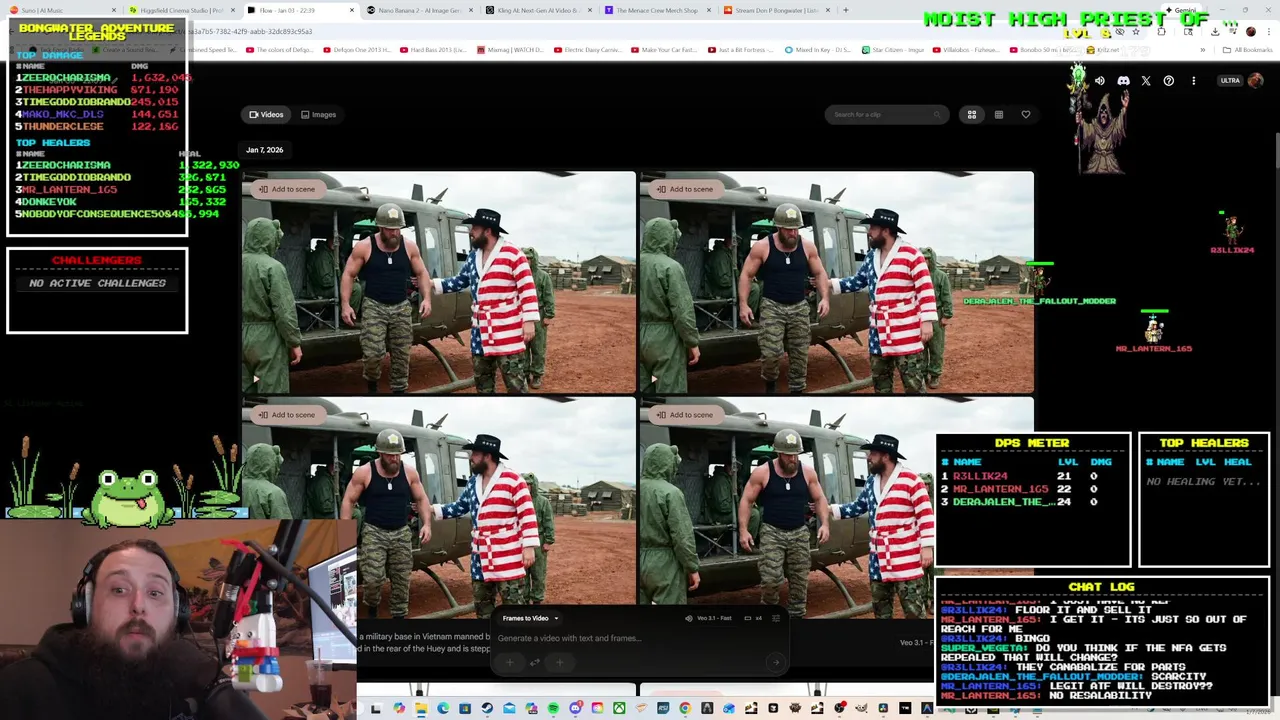The image size is (1280, 720).
Task: Open the Chrome extensions puzzle icon
Action: 1161,32
